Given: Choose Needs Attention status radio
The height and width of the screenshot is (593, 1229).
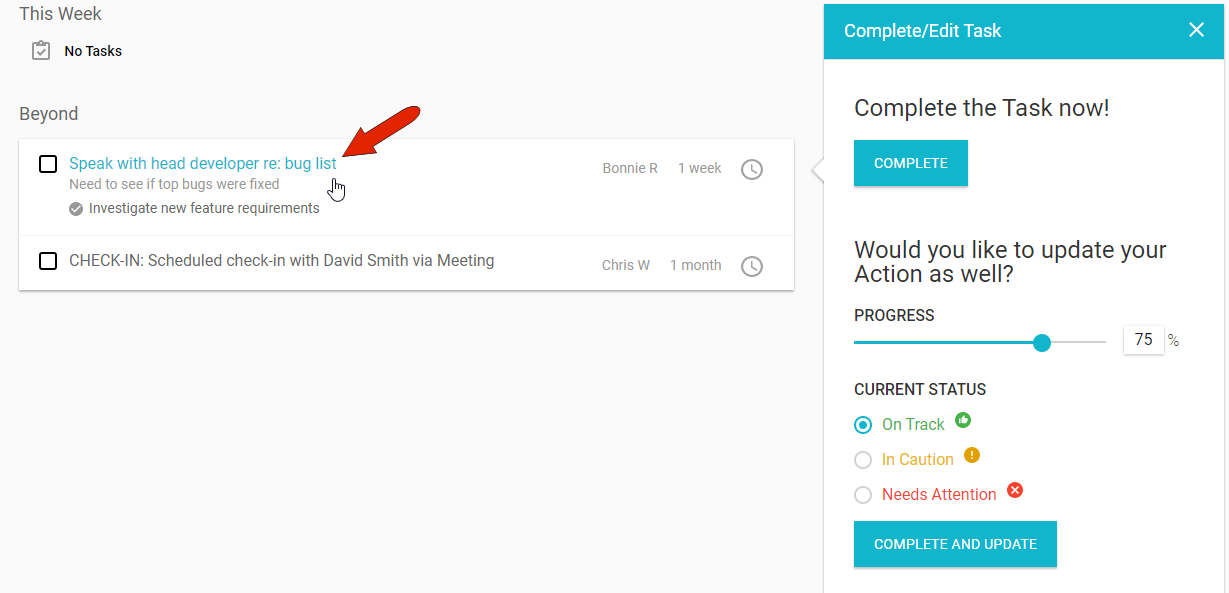Looking at the screenshot, I should click(x=863, y=495).
